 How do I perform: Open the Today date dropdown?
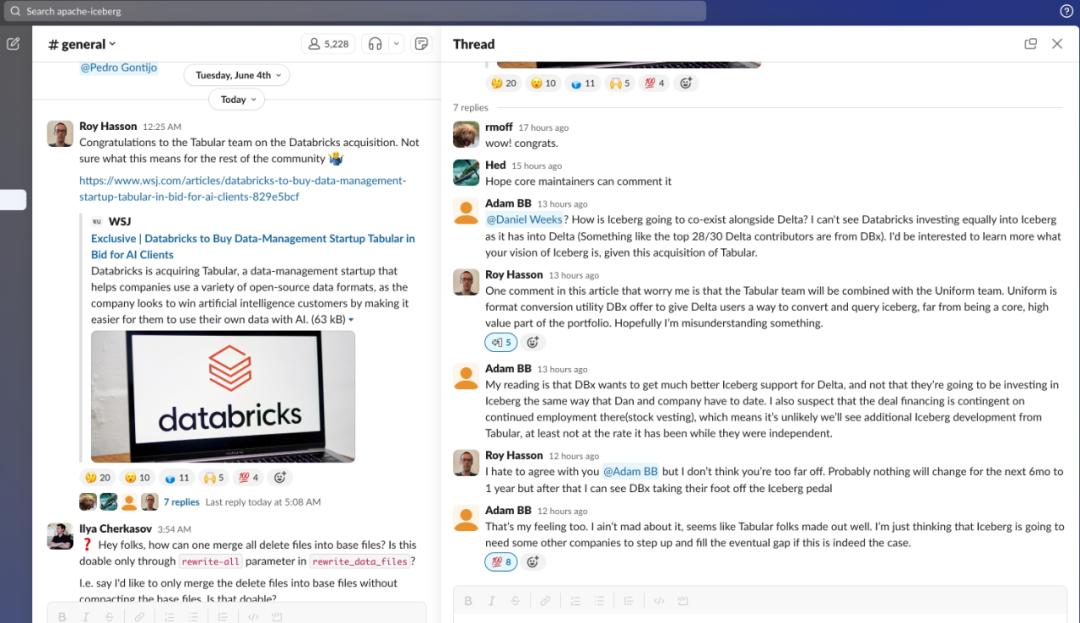(237, 100)
